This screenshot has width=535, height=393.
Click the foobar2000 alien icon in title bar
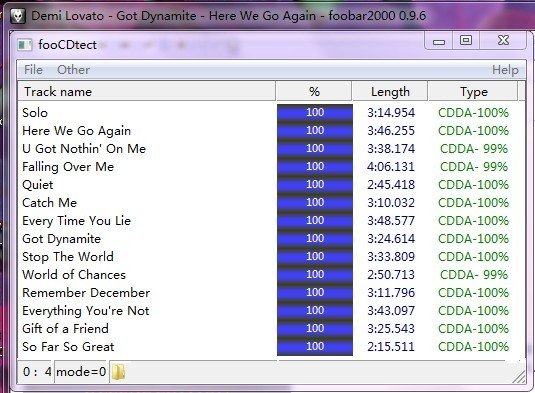(x=18, y=16)
